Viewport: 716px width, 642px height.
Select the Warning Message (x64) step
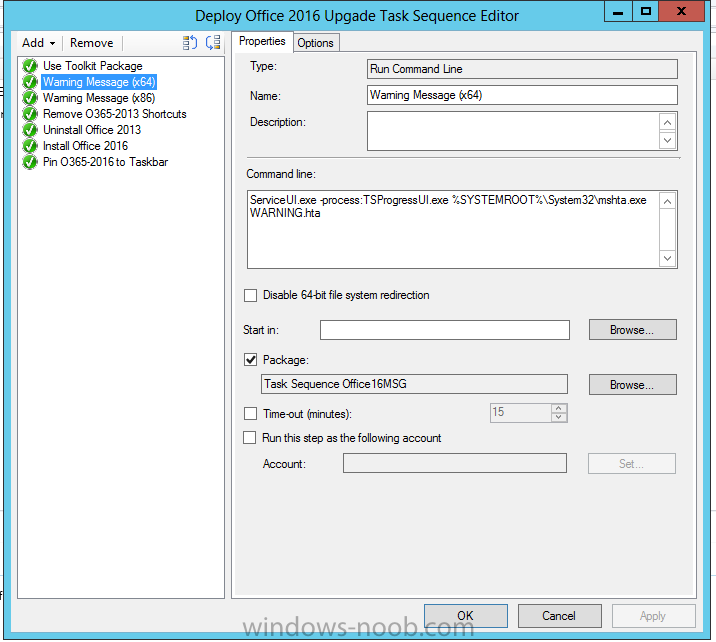pos(99,82)
